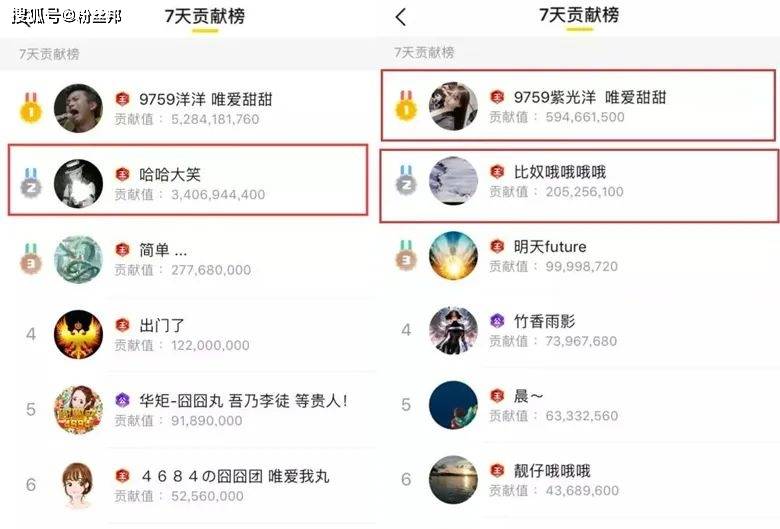This screenshot has height=529, width=780.
Task: Tap the gold first-place medal on the left list
Action: (x=31, y=107)
